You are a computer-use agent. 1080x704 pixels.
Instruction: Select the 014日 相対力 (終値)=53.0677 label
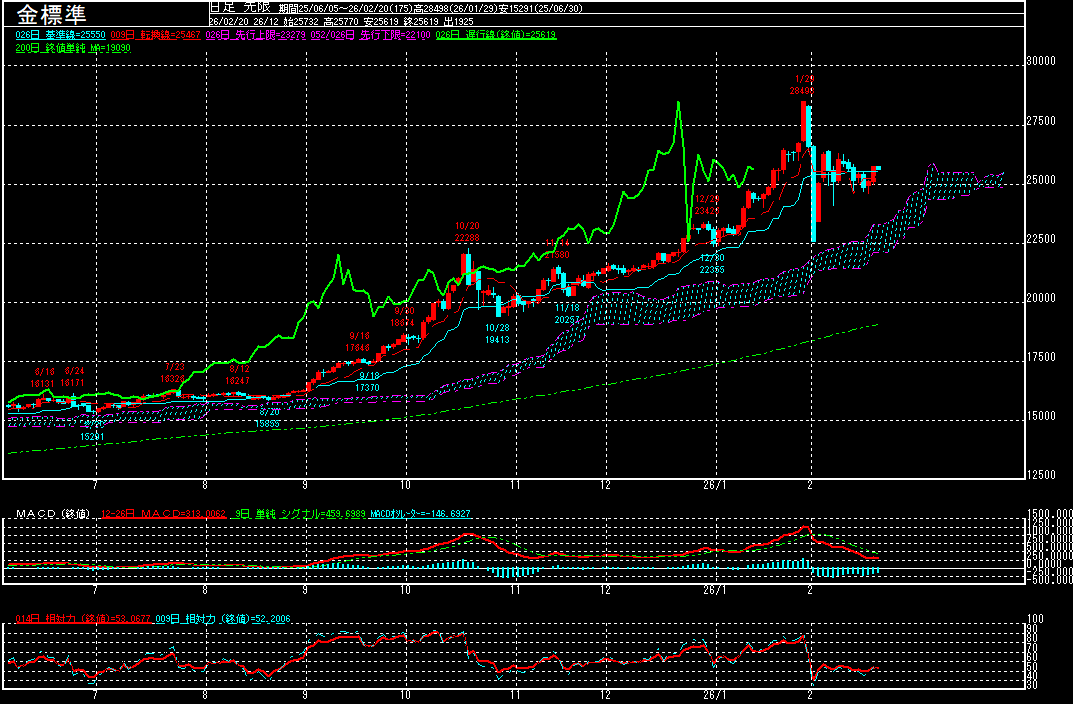(x=83, y=620)
